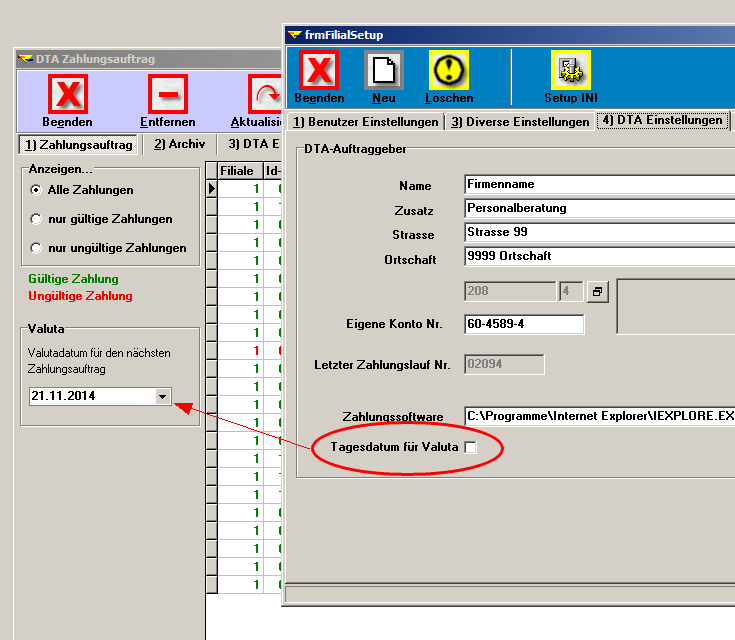
Task: Click the small lookup button beside field 4
Action: point(596,292)
